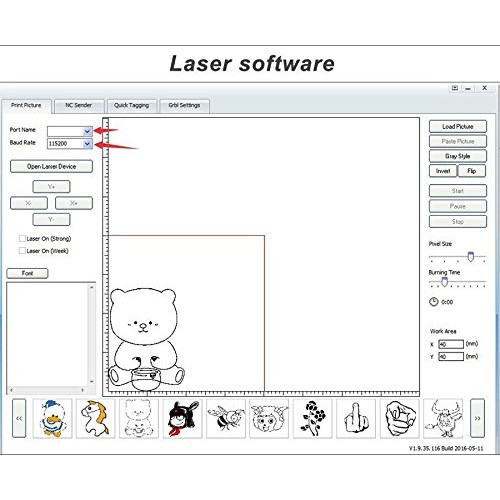Apply Gray Style to the picture
Viewport: 500px width, 500px height.
[458, 156]
